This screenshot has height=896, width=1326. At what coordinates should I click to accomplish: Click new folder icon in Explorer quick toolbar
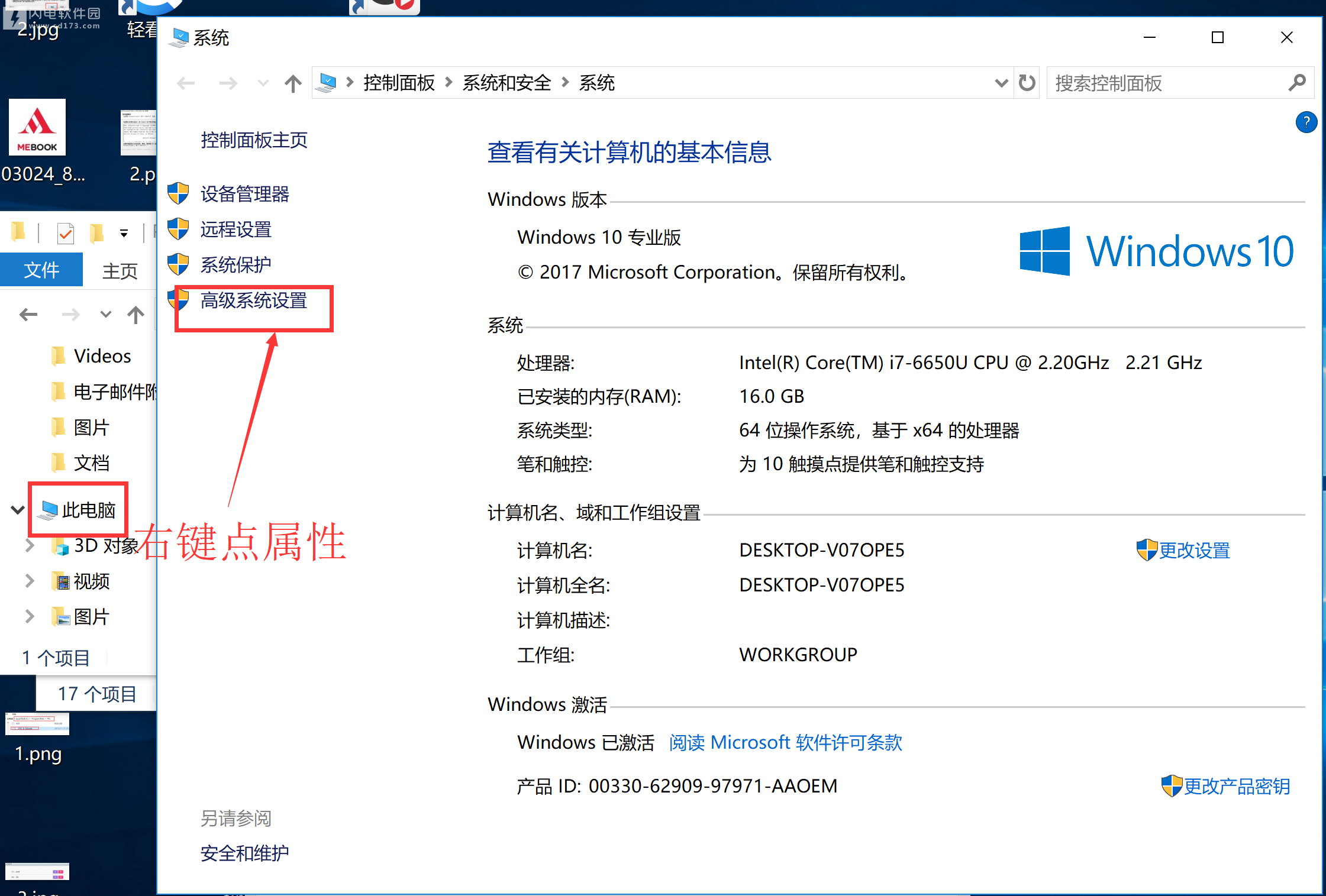[96, 234]
